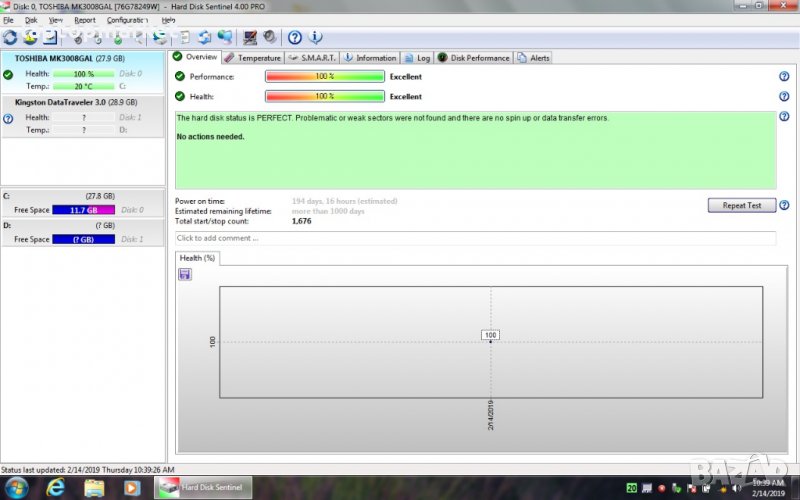Click the question icon beside Kingston DataTraveler
Screen dimensions: 800x500
8,118
